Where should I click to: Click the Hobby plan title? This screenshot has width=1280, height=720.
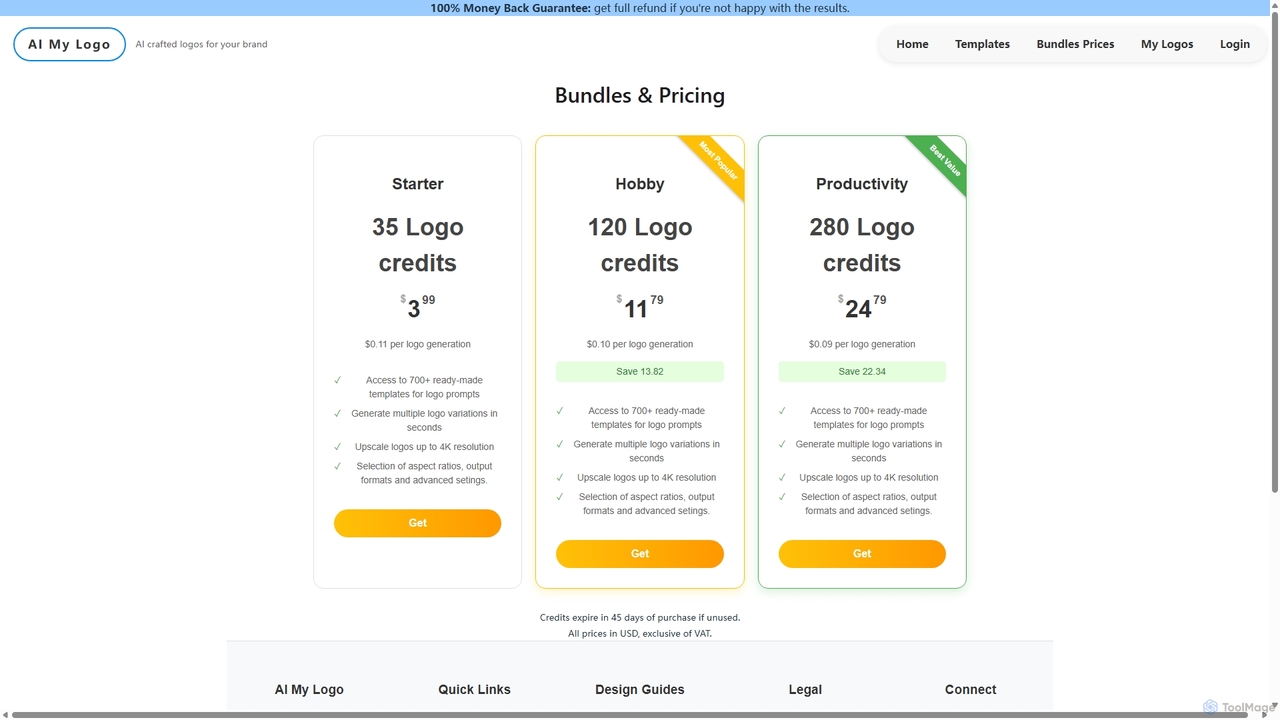[x=640, y=184]
